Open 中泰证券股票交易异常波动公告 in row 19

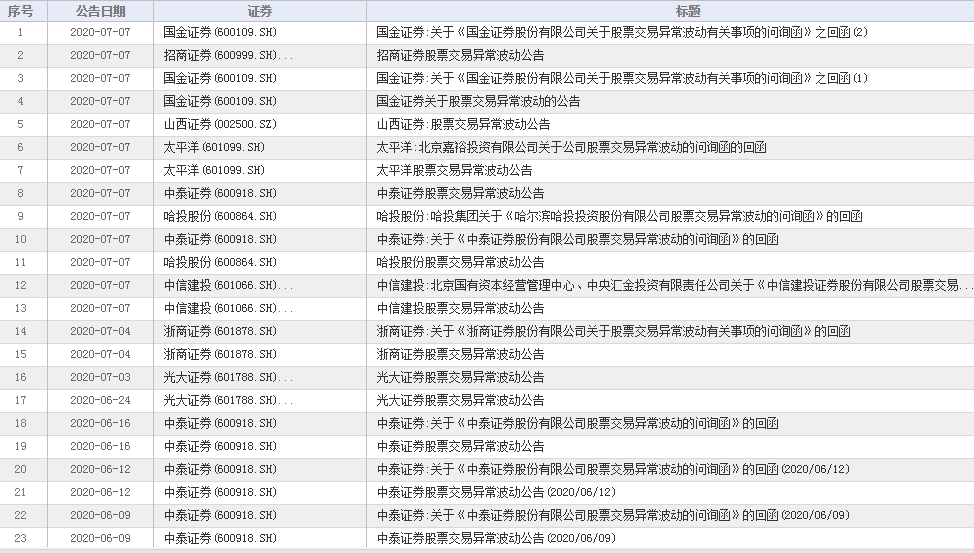[460, 446]
